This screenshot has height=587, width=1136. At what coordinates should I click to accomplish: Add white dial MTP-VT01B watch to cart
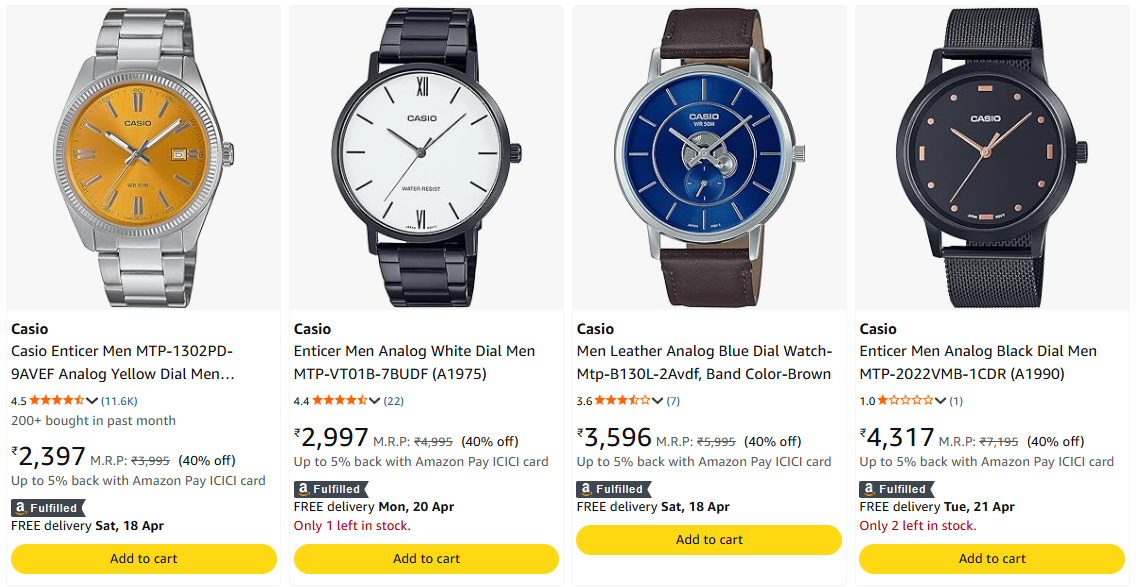(427, 559)
